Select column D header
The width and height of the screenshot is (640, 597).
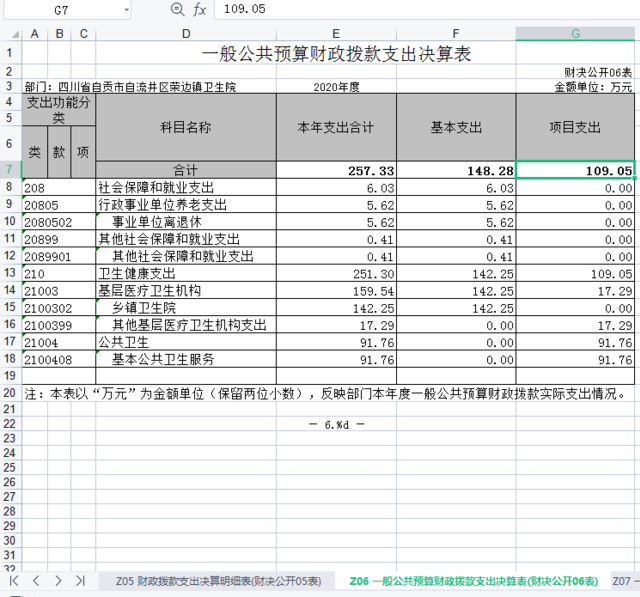coord(186,33)
